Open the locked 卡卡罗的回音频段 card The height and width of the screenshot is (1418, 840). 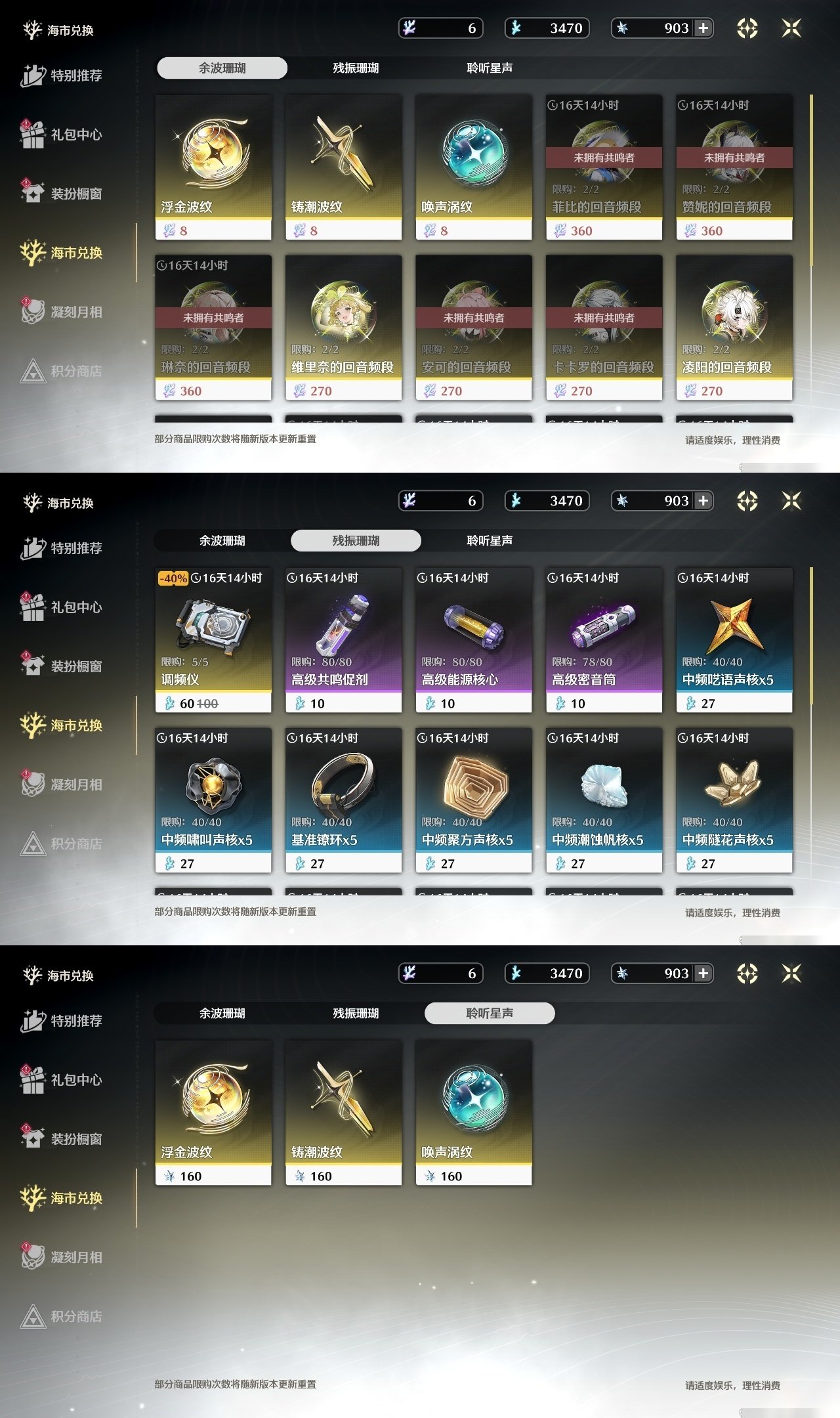point(604,328)
